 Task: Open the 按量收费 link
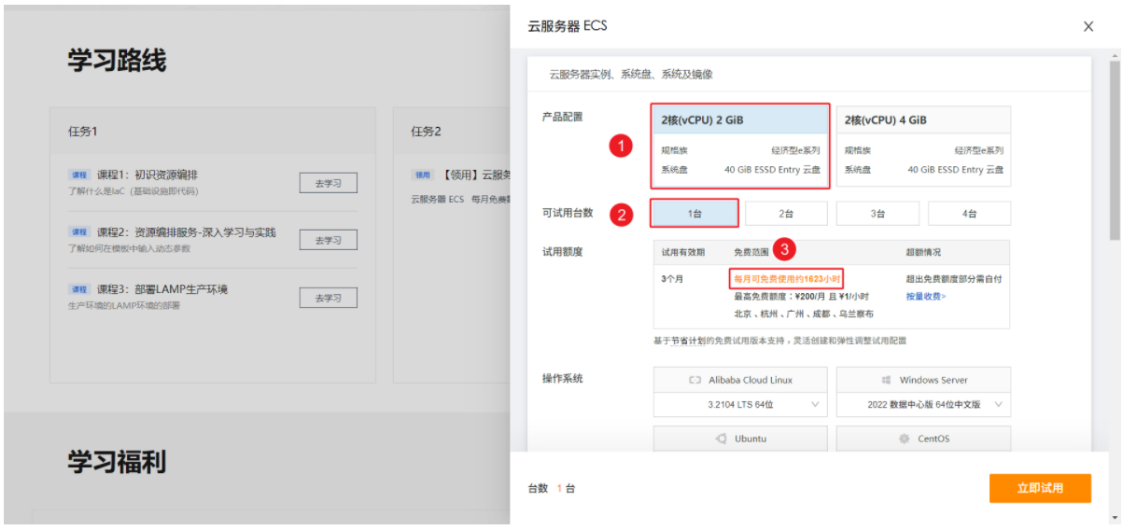click(x=926, y=296)
